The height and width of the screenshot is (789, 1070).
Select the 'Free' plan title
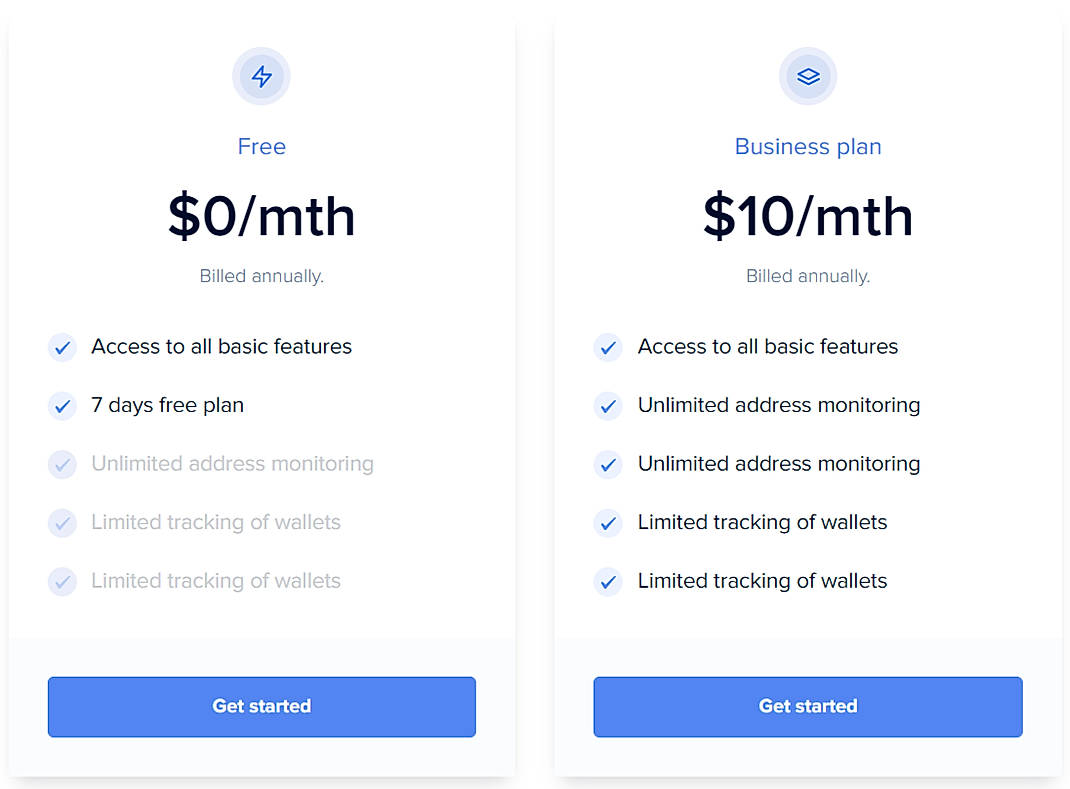[261, 146]
